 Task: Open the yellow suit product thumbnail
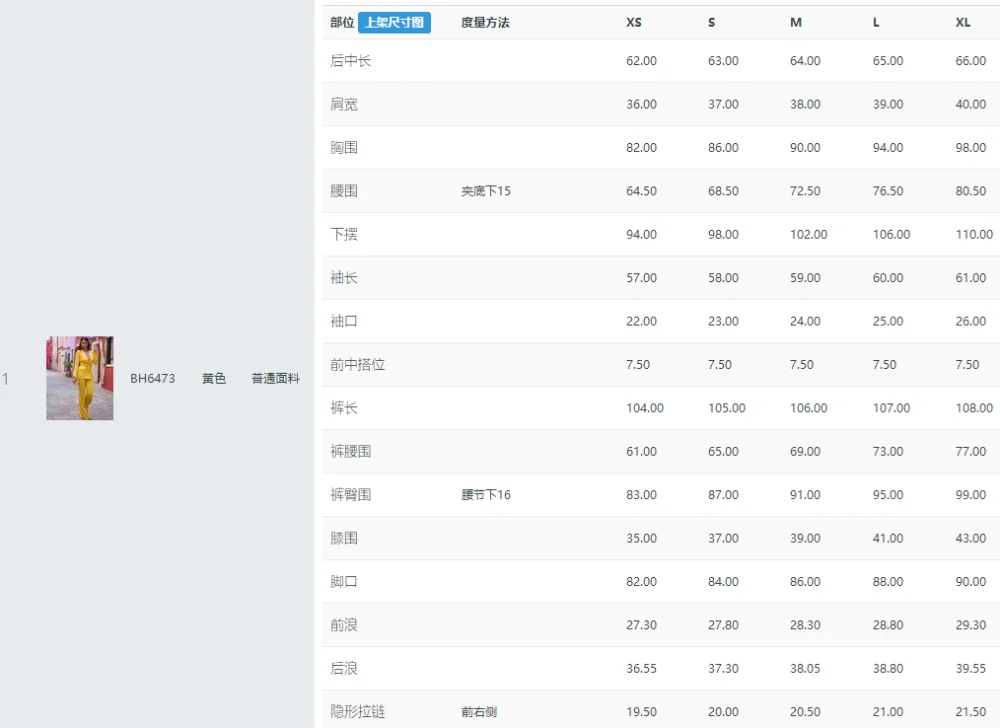[x=80, y=378]
